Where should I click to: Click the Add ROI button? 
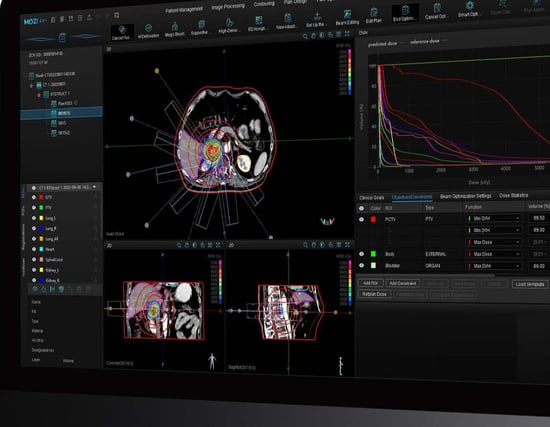[x=370, y=283]
